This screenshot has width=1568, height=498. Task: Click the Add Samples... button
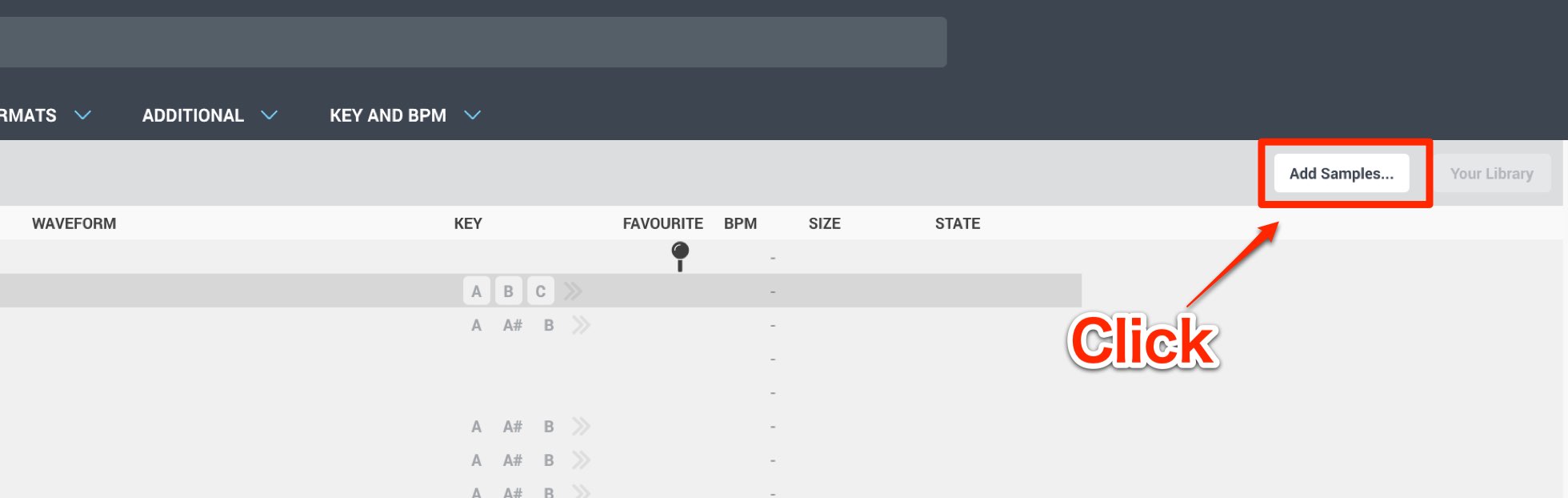pos(1342,173)
